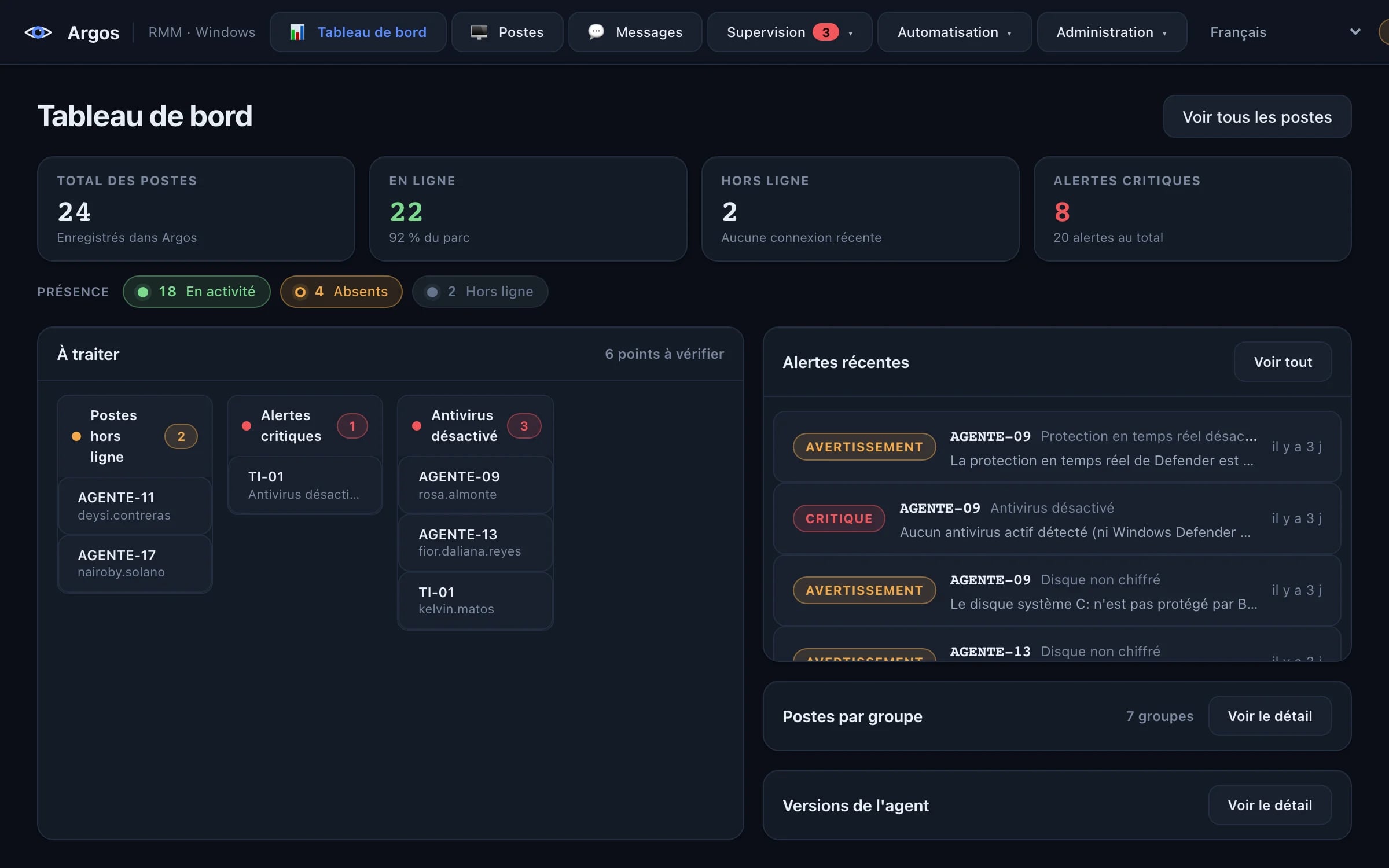Open the Protection en temps réel alert

pos(1057,447)
